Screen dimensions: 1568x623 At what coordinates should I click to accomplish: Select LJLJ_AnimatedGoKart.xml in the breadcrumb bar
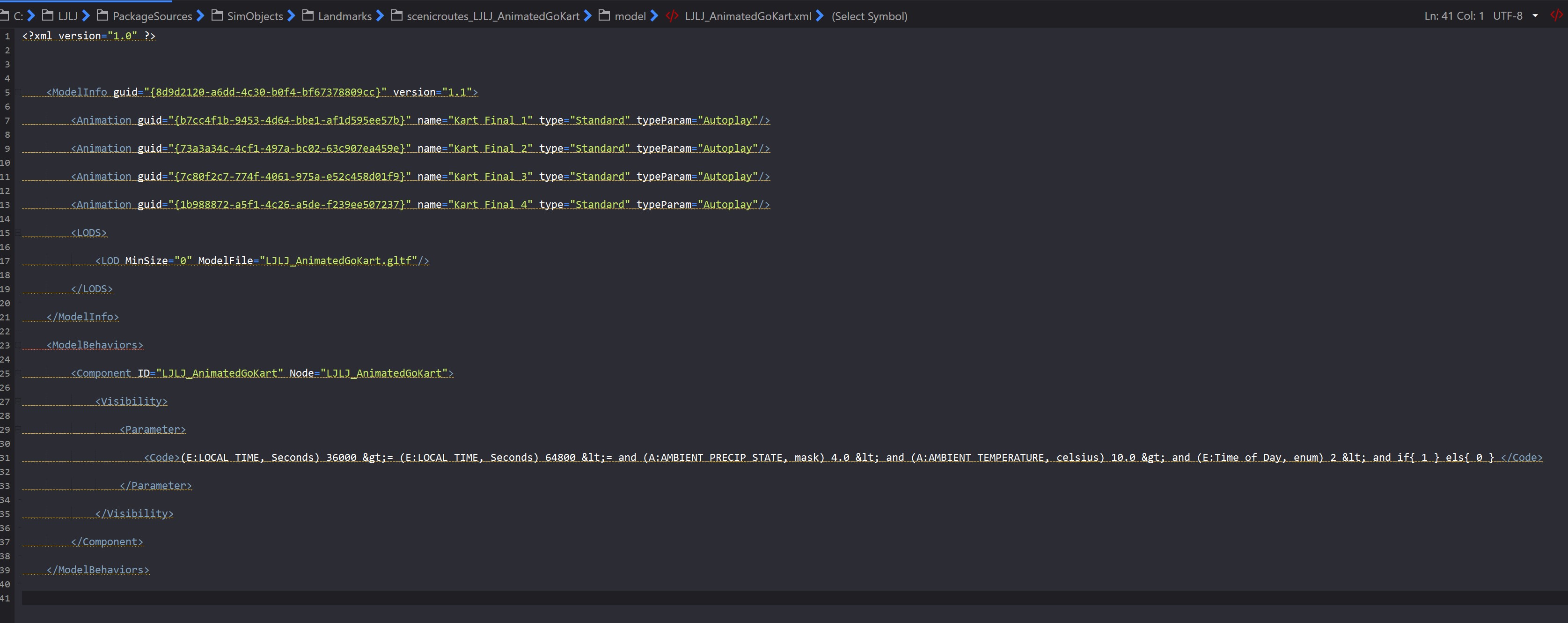tap(750, 16)
